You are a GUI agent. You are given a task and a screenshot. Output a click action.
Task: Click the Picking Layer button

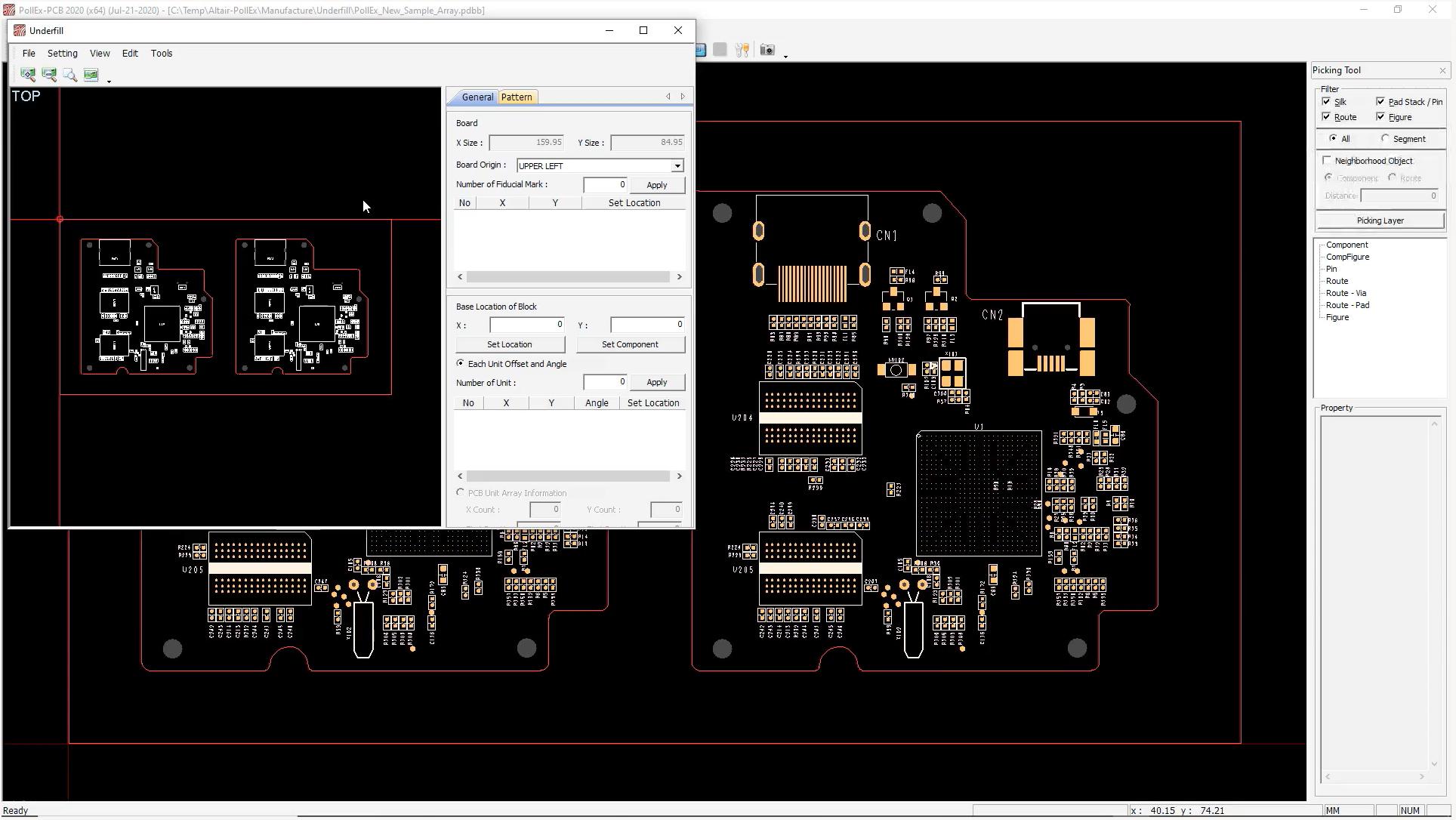point(1380,220)
